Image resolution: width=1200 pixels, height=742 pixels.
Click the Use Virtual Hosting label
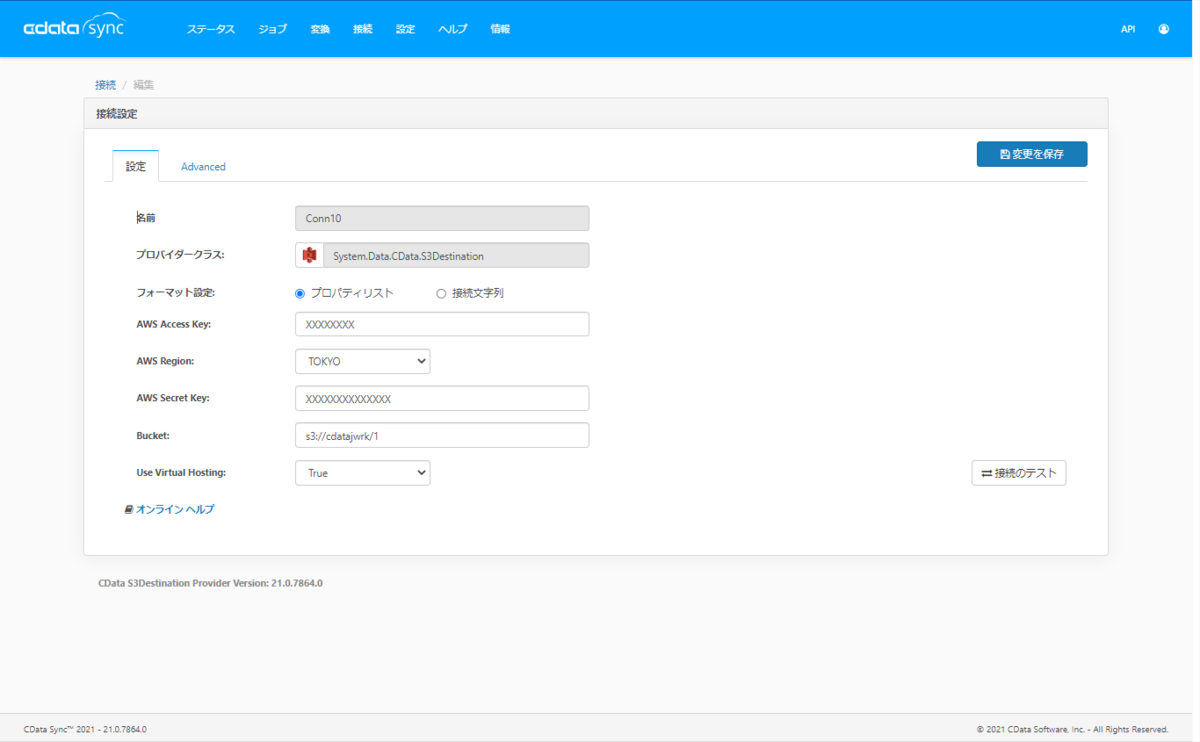(x=181, y=473)
